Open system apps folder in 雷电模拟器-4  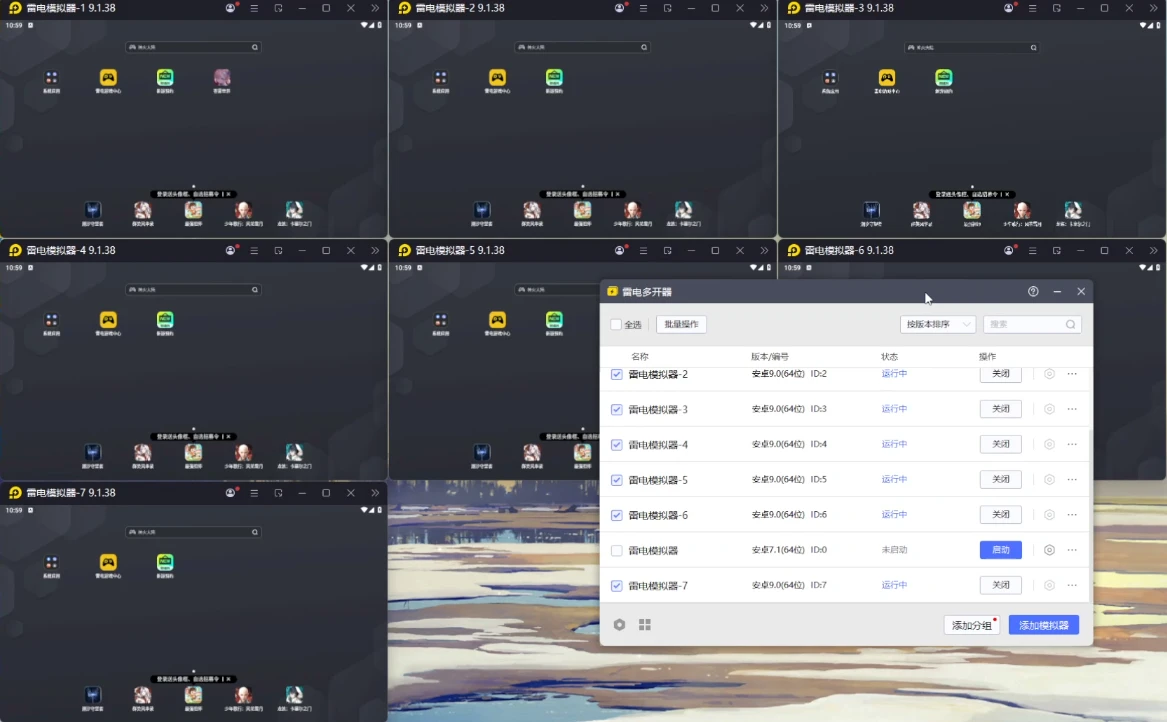pyautogui.click(x=51, y=321)
